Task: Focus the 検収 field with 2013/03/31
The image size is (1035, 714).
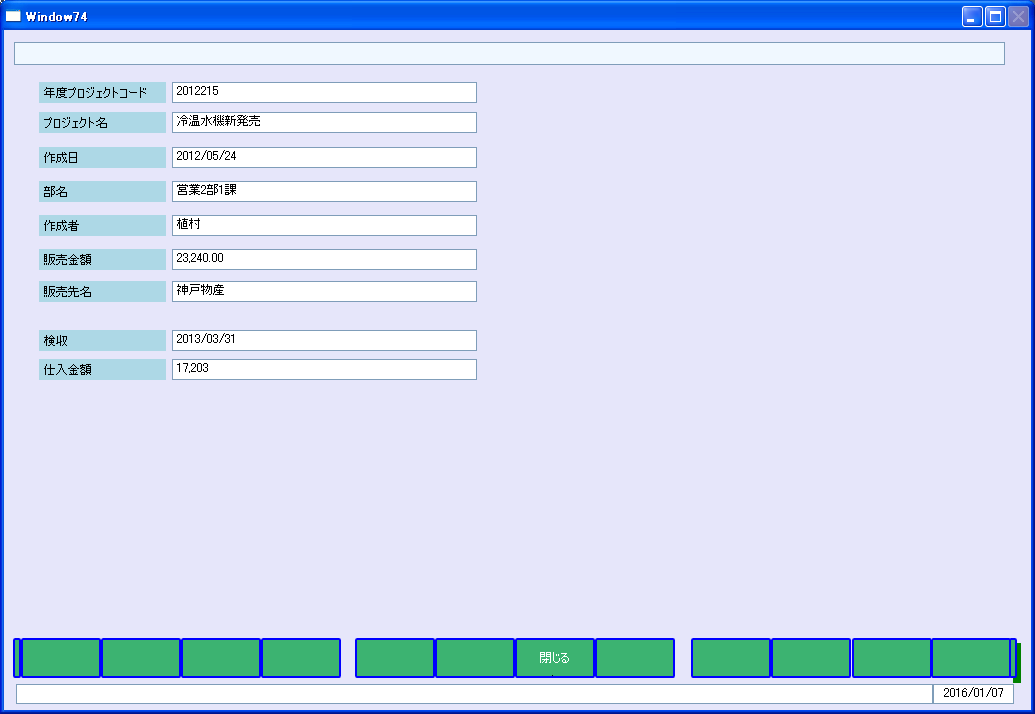Action: point(324,341)
